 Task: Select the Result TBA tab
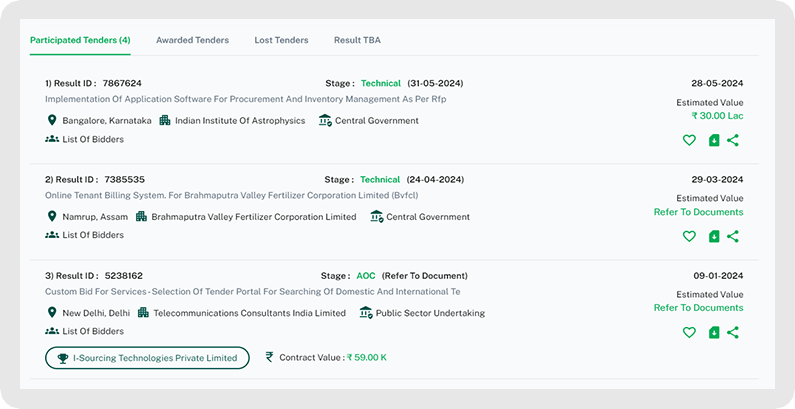[x=357, y=40]
